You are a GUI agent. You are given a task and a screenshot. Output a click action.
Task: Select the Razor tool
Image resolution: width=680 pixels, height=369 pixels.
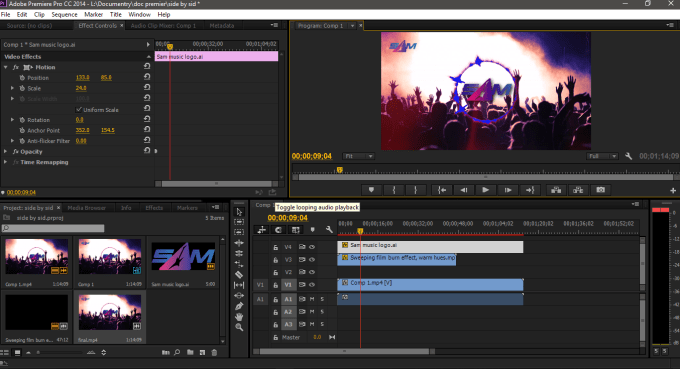pos(239,274)
